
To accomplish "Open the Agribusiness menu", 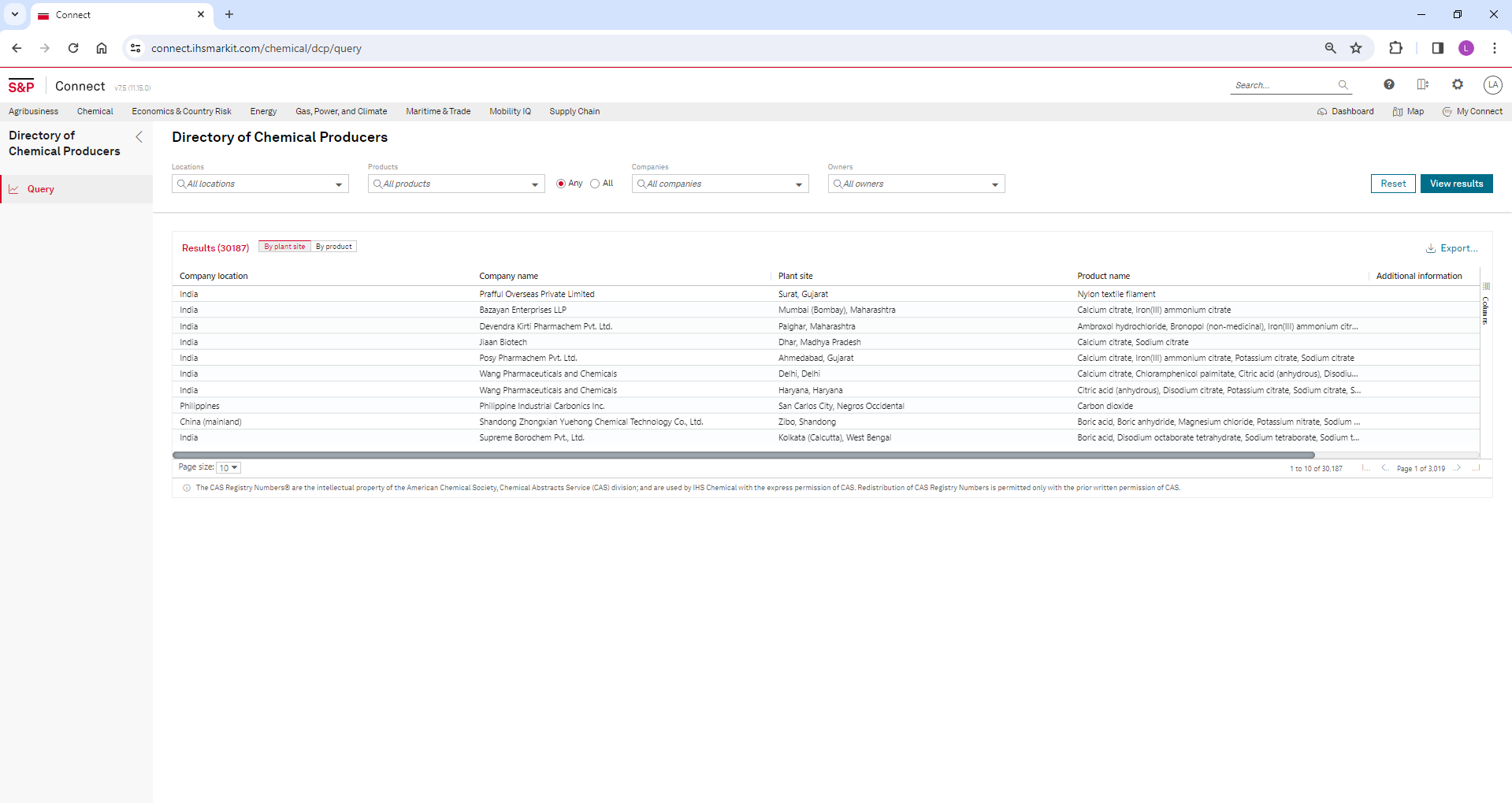I will pyautogui.click(x=33, y=112).
